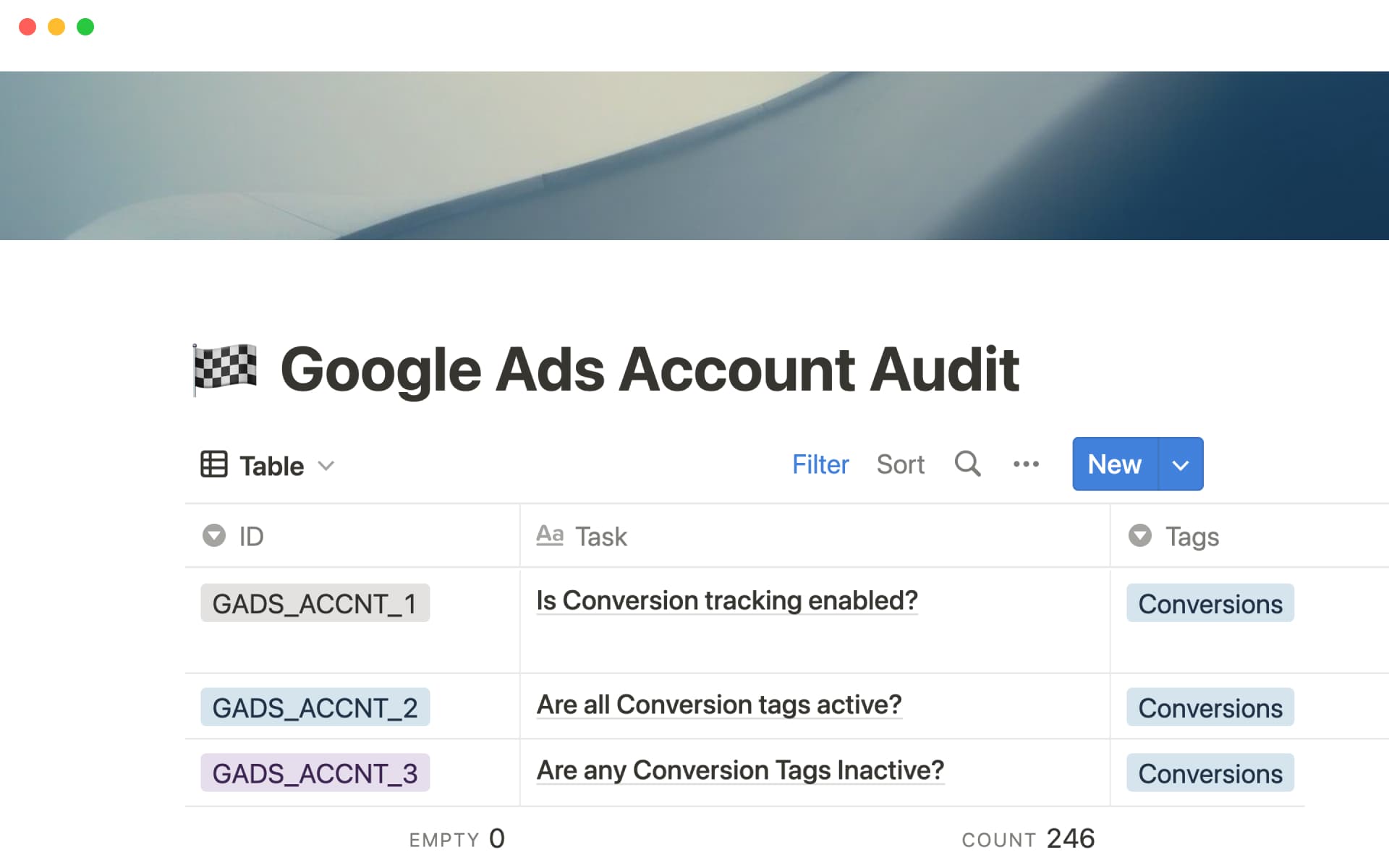Viewport: 1389px width, 868px height.
Task: Click the Tags column's property icon
Action: pyautogui.click(x=1139, y=536)
